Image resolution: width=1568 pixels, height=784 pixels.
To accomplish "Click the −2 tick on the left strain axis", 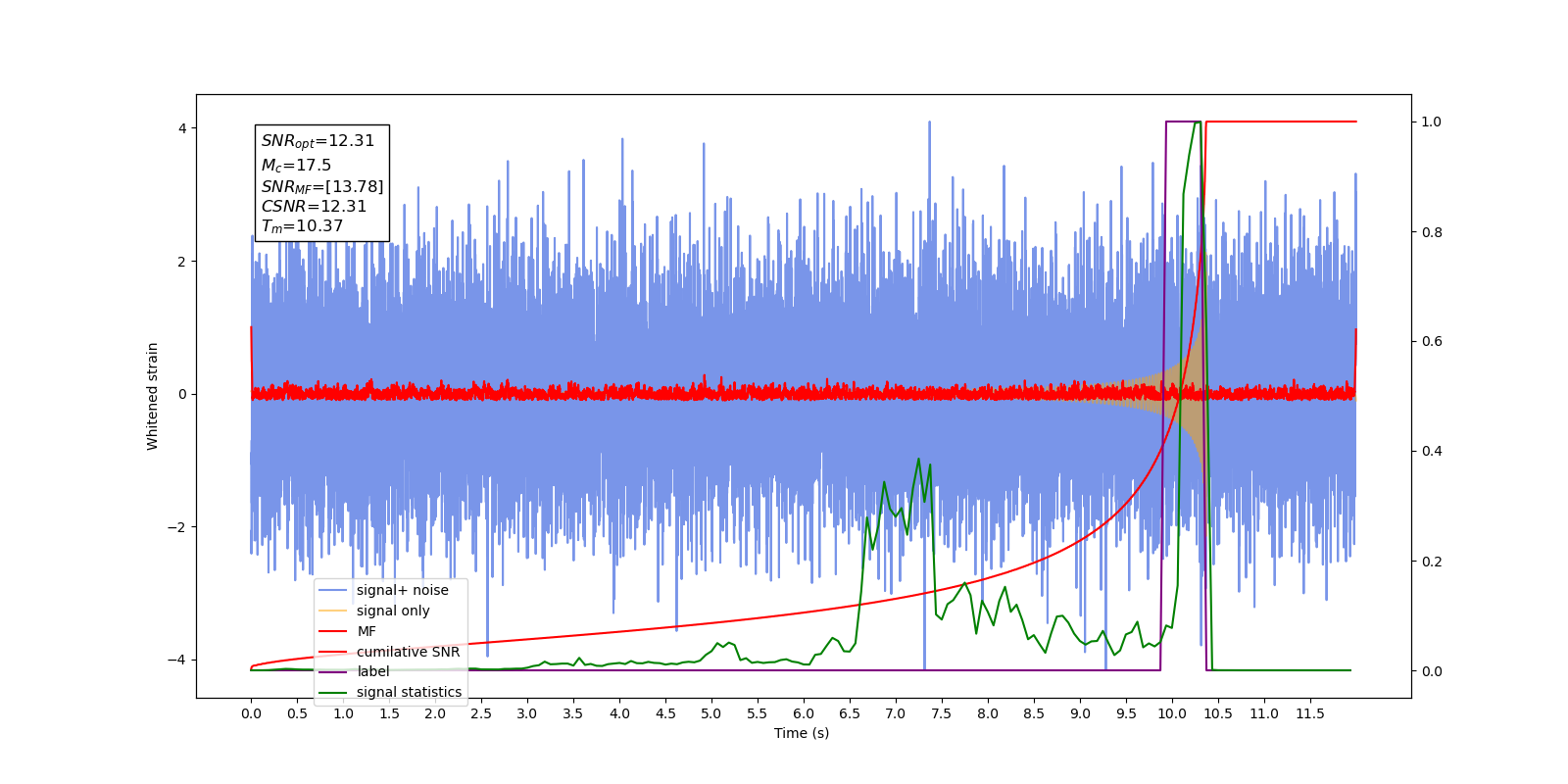I will coord(178,527).
